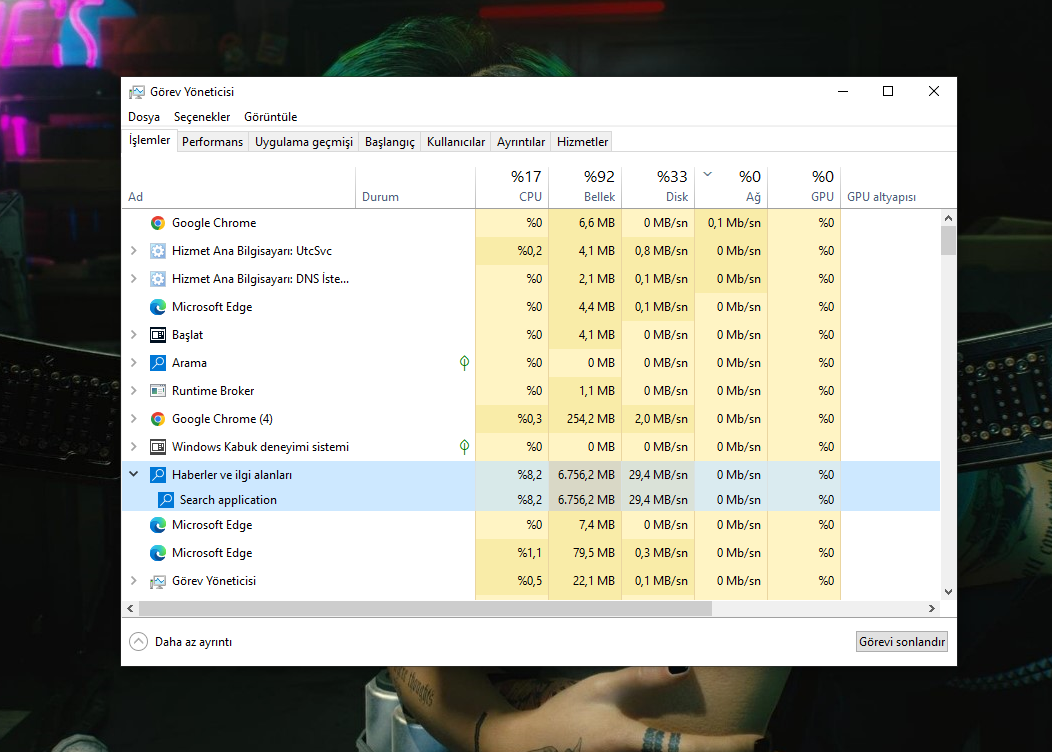This screenshot has width=1052, height=752.
Task: Sort by the GPU column header
Action: point(804,186)
